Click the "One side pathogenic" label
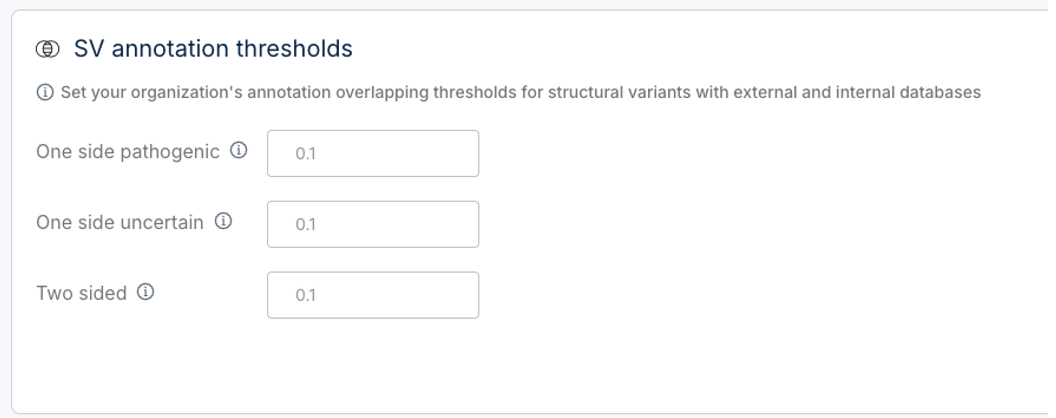 pos(128,152)
